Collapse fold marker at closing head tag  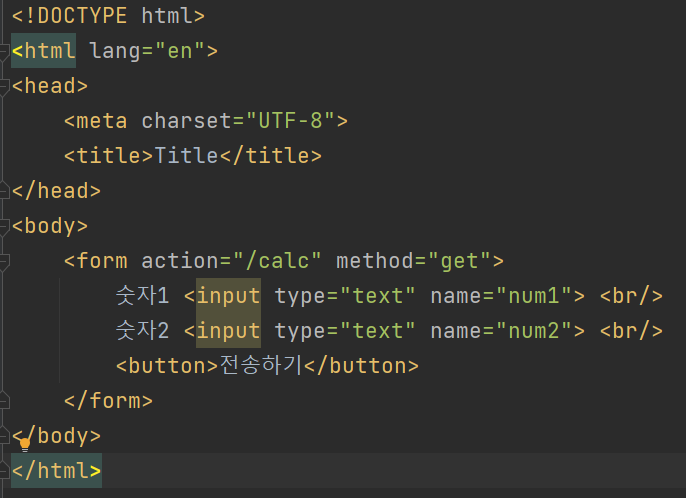pos(4,191)
